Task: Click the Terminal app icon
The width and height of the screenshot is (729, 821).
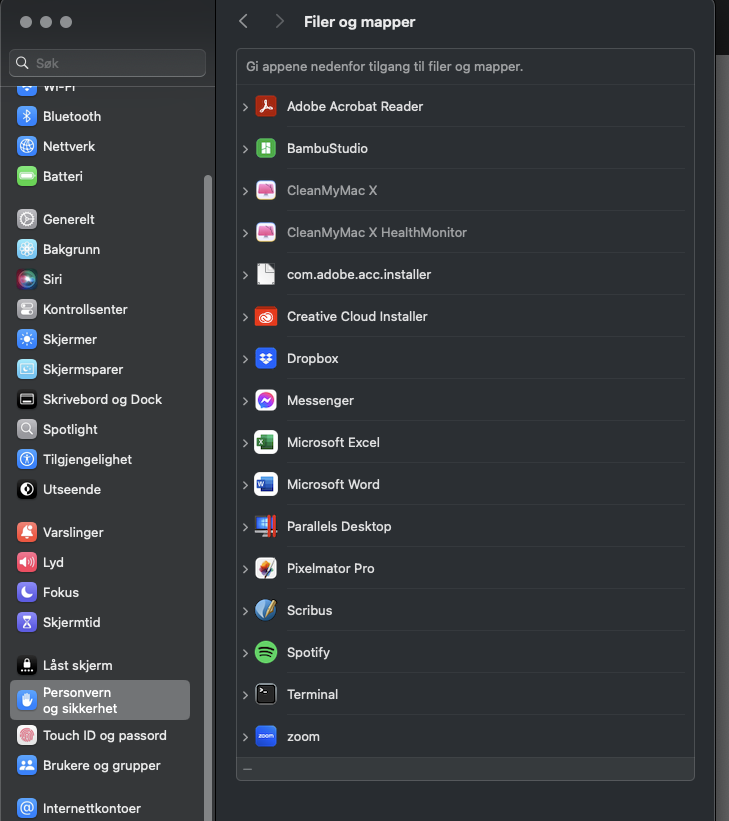Action: click(x=266, y=694)
